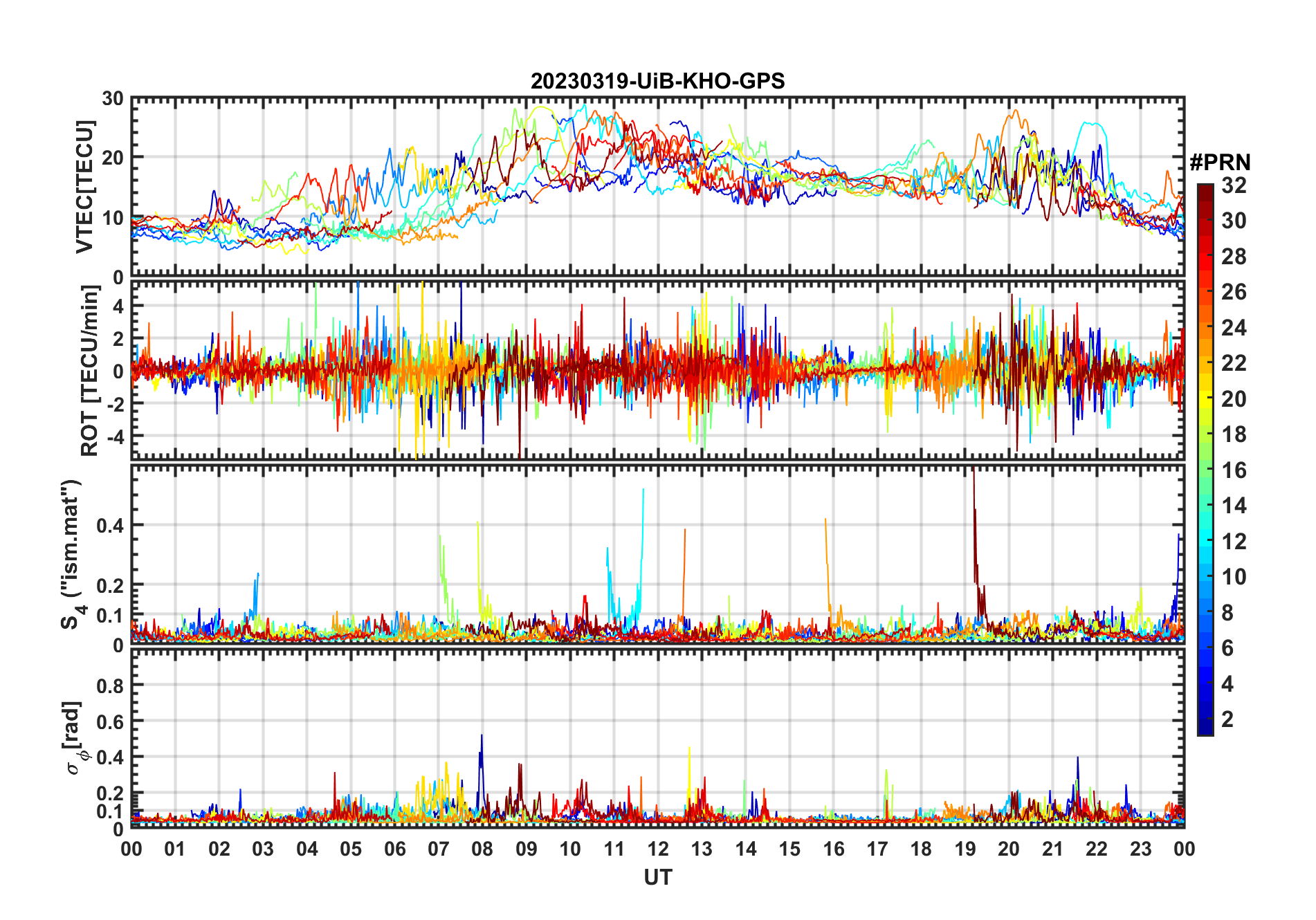The width and height of the screenshot is (1316, 920).
Task: Click the "ROT [TECU/min]" y-axis label
Action: click(x=89, y=371)
